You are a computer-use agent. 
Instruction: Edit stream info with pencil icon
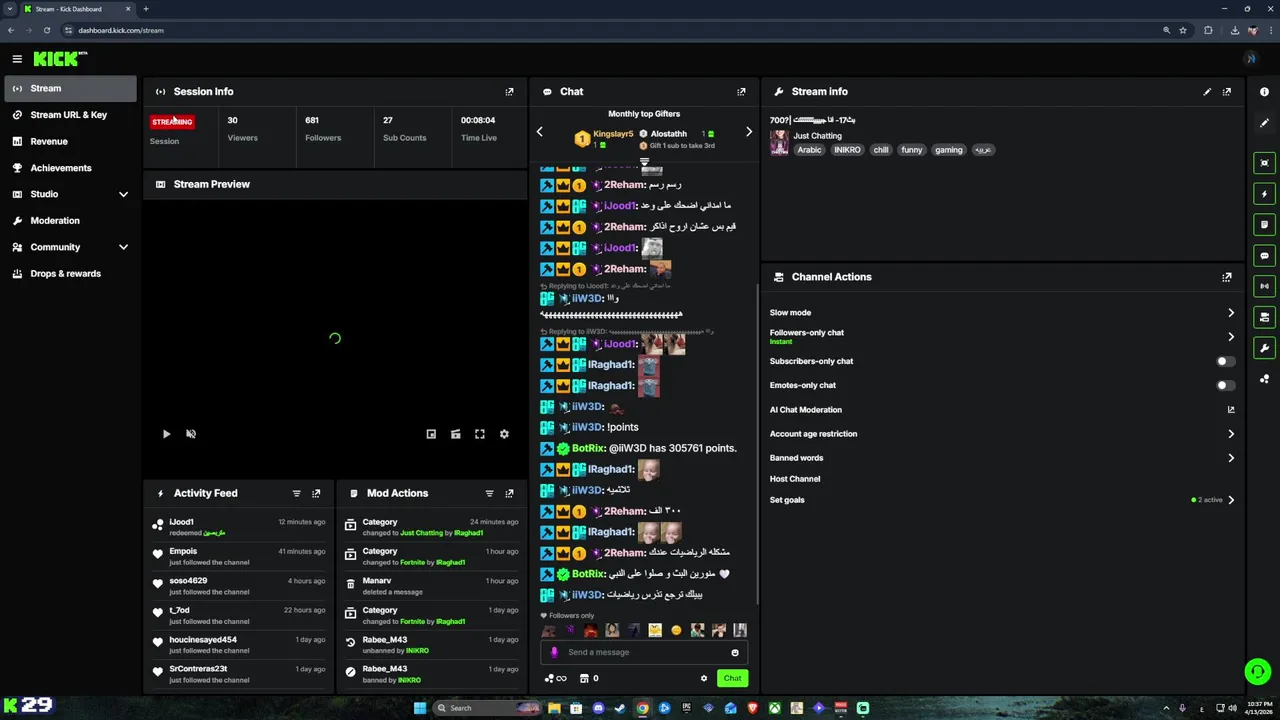pyautogui.click(x=1207, y=92)
